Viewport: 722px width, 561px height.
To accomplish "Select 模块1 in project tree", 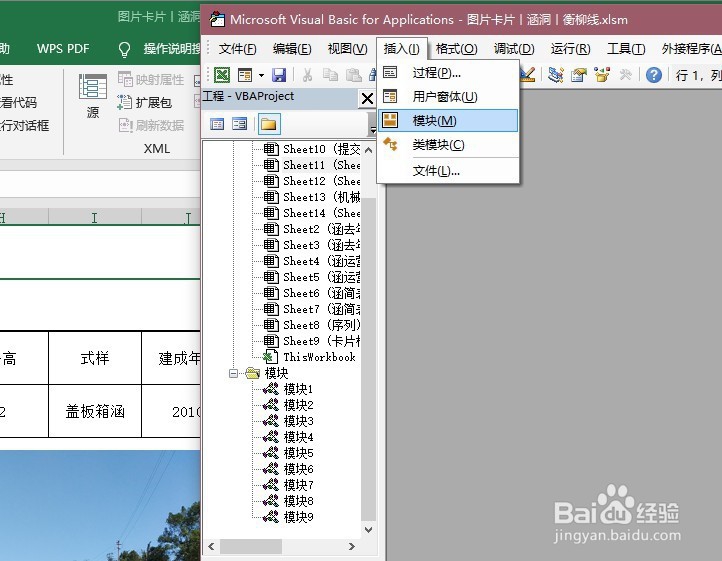I will pyautogui.click(x=288, y=389).
